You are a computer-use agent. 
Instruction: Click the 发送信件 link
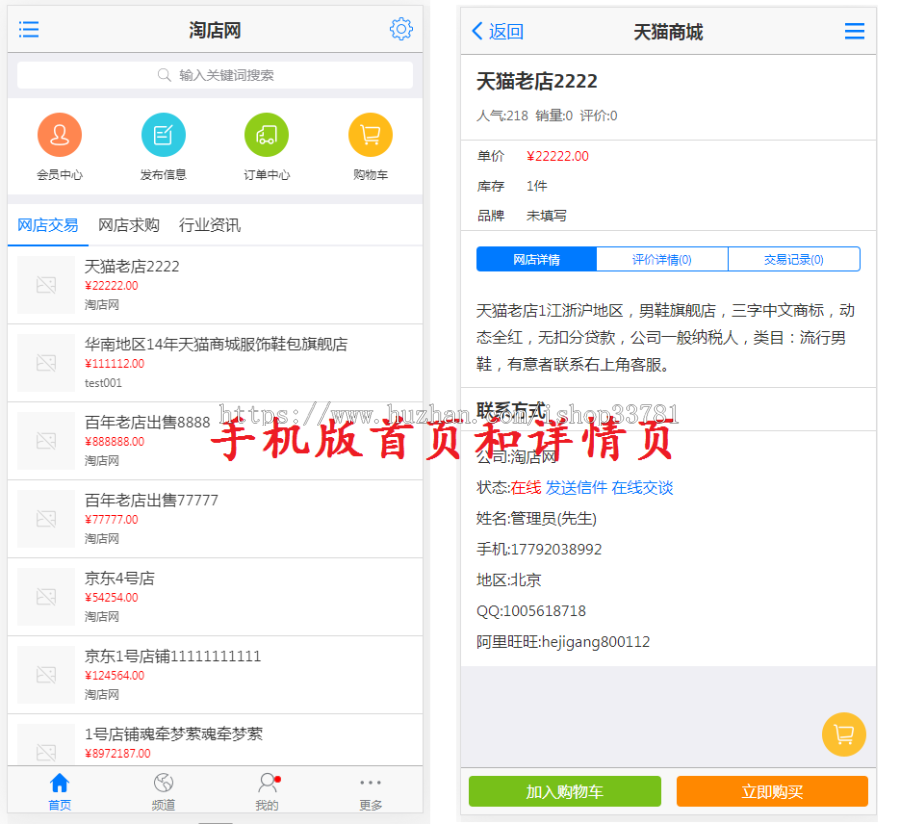576,488
